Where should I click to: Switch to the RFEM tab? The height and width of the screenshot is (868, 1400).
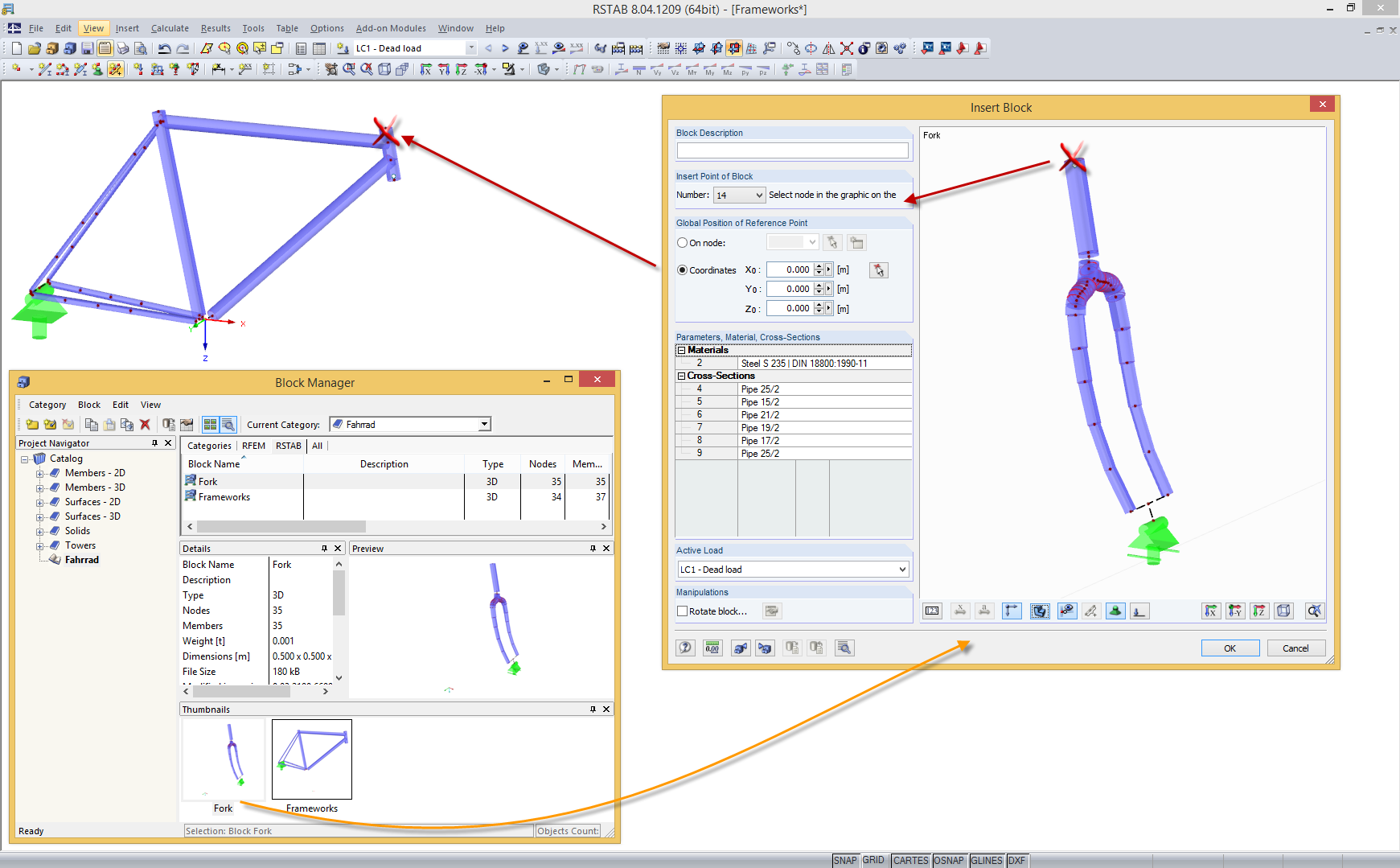click(253, 446)
